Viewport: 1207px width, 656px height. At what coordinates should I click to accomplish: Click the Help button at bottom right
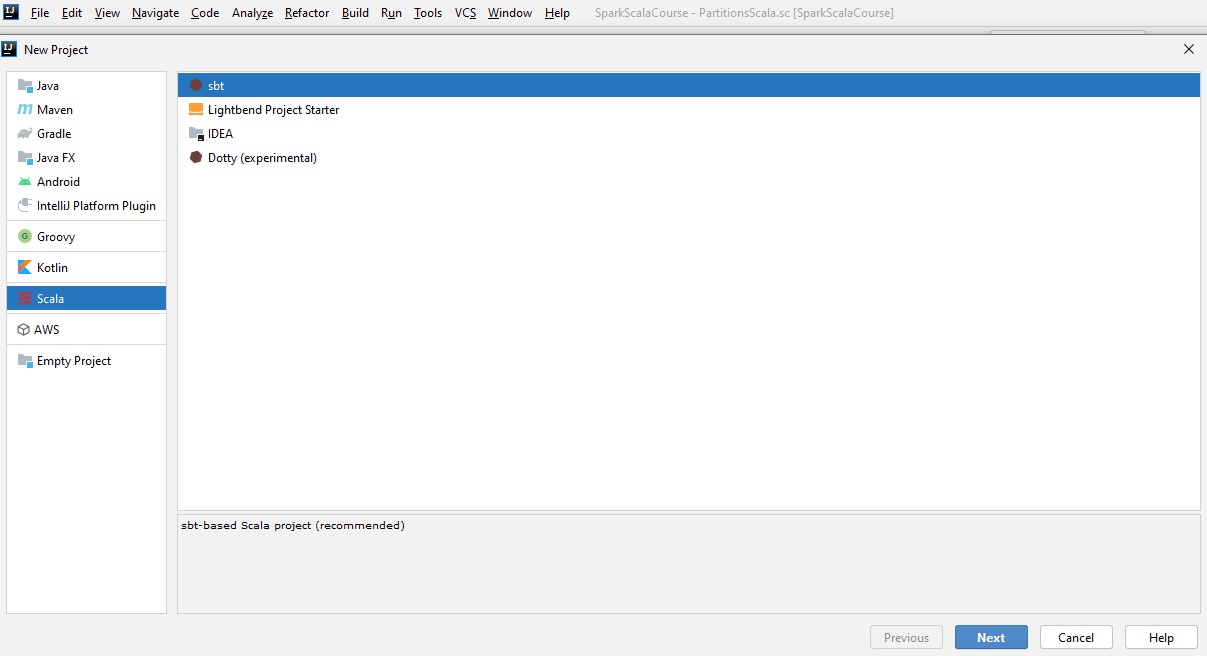tap(1161, 638)
